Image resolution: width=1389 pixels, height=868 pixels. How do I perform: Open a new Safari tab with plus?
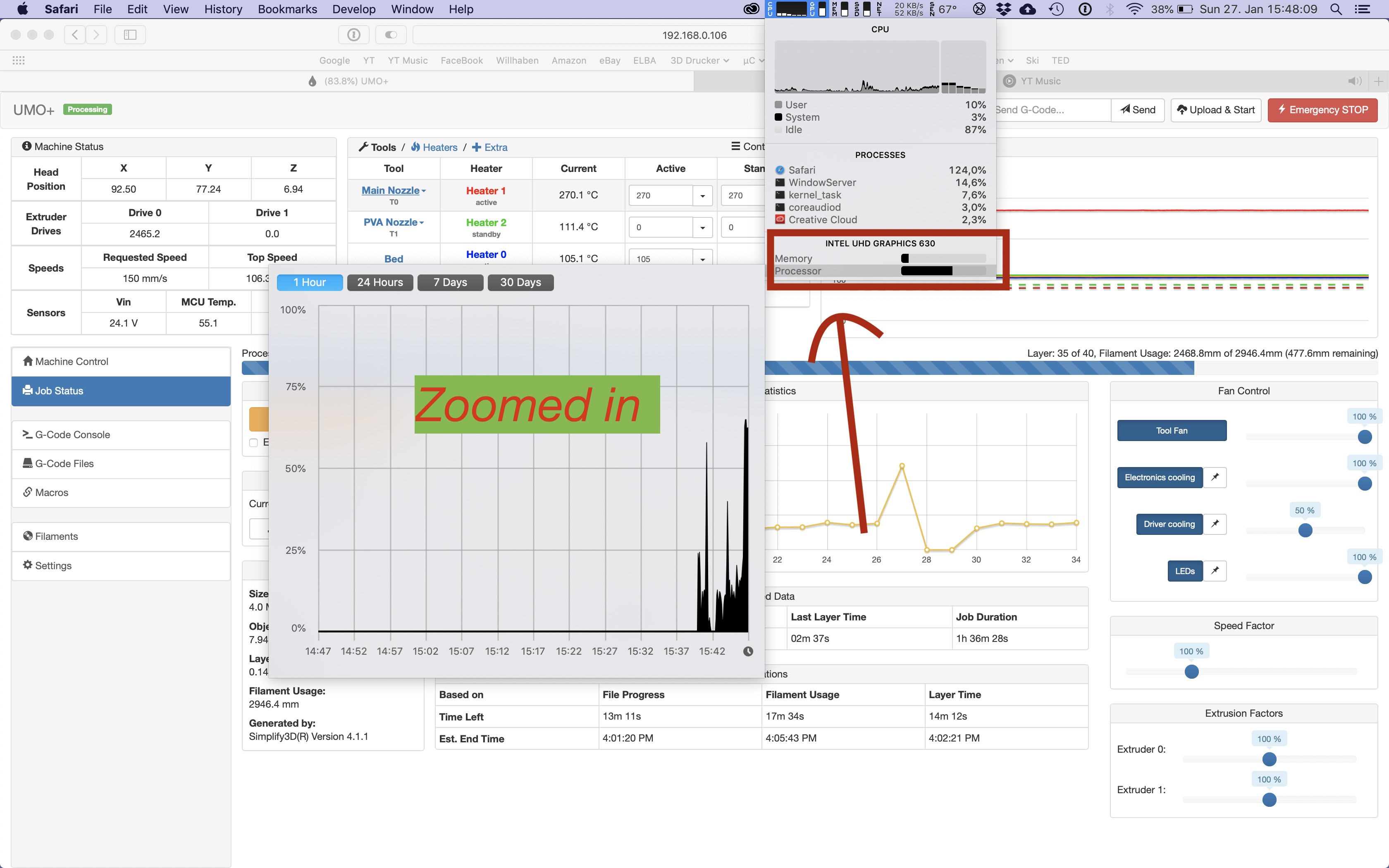(1379, 81)
